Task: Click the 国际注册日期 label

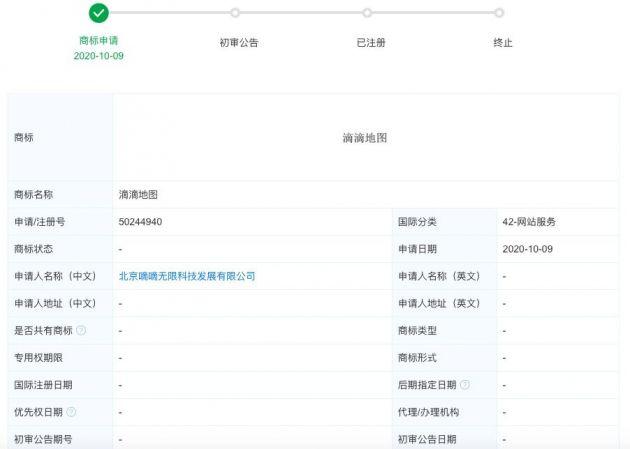Action: [x=43, y=385]
